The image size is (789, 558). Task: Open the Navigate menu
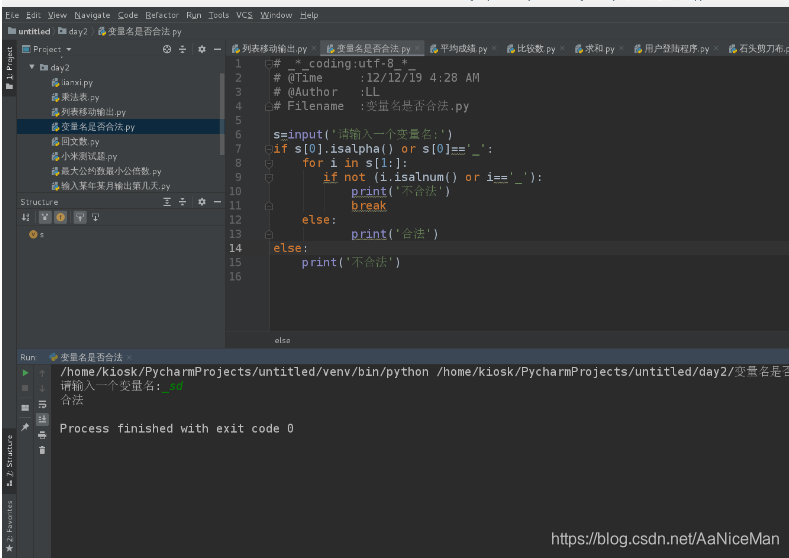pyautogui.click(x=92, y=15)
